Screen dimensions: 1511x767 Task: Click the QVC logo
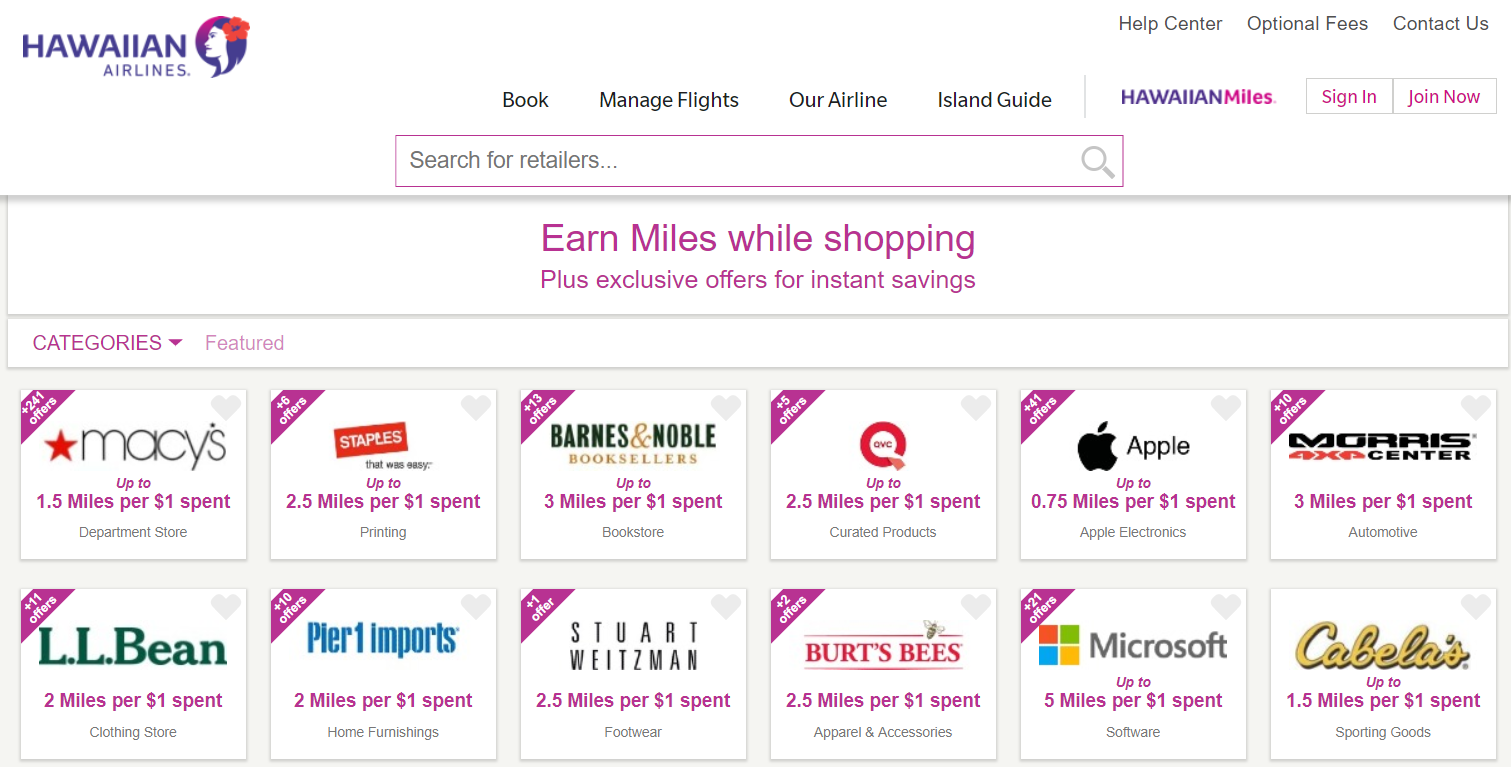883,446
